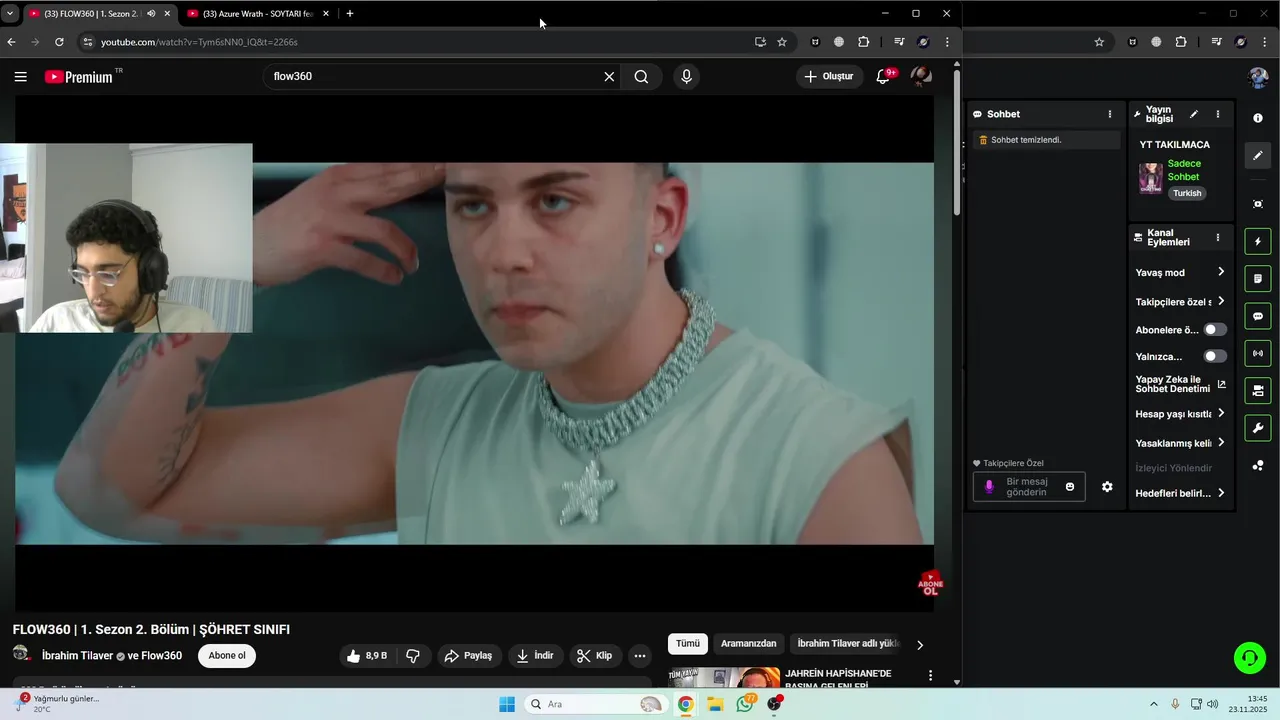
Task: Click the İndir download button
Action: [535, 656]
